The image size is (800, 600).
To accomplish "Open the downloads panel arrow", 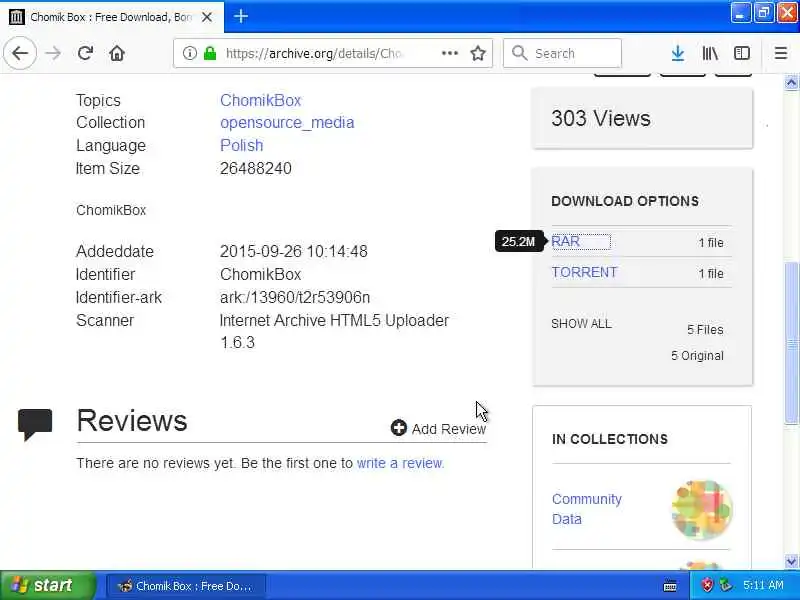I will [x=678, y=53].
